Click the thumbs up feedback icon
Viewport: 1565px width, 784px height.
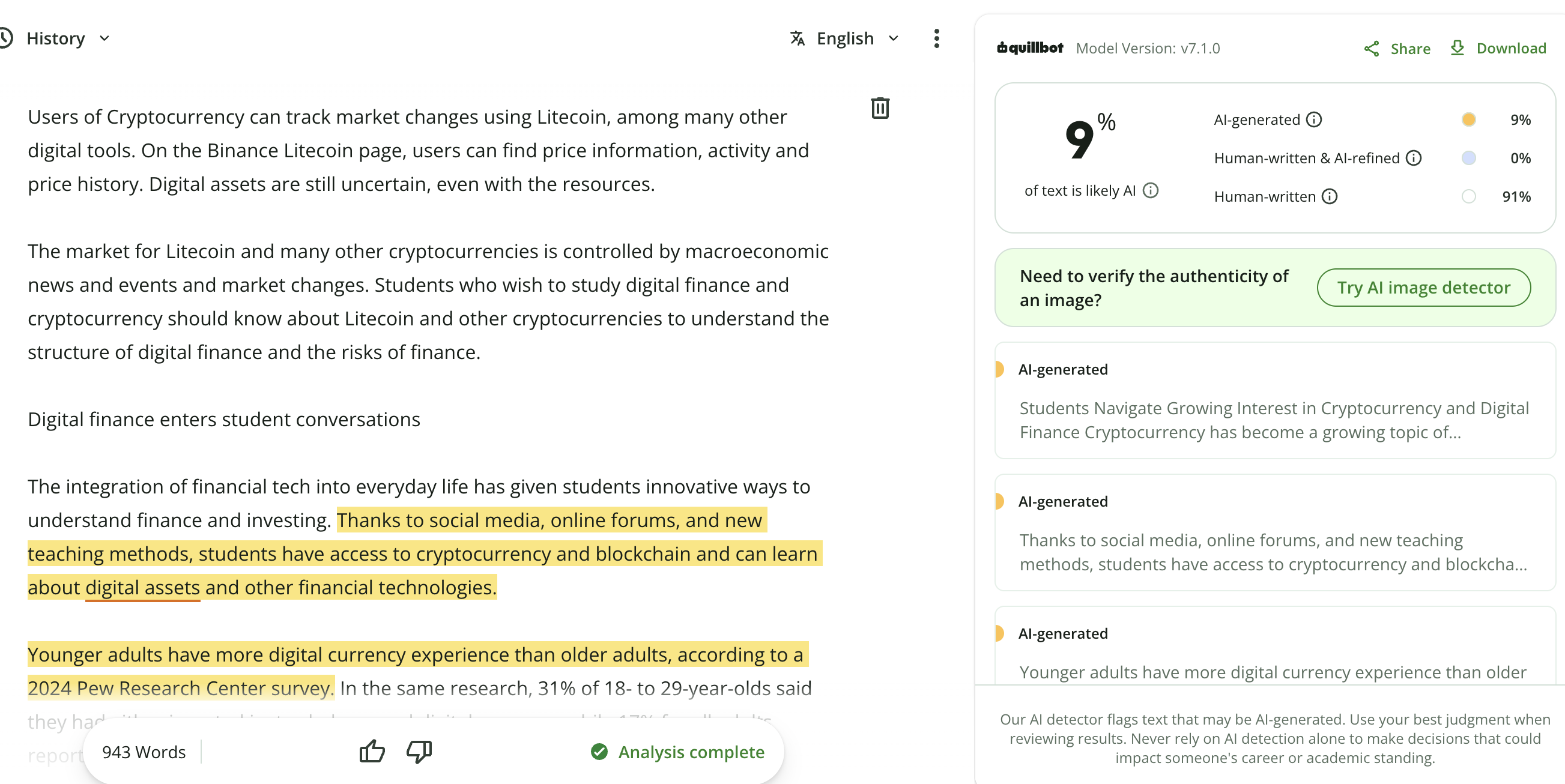(x=372, y=751)
